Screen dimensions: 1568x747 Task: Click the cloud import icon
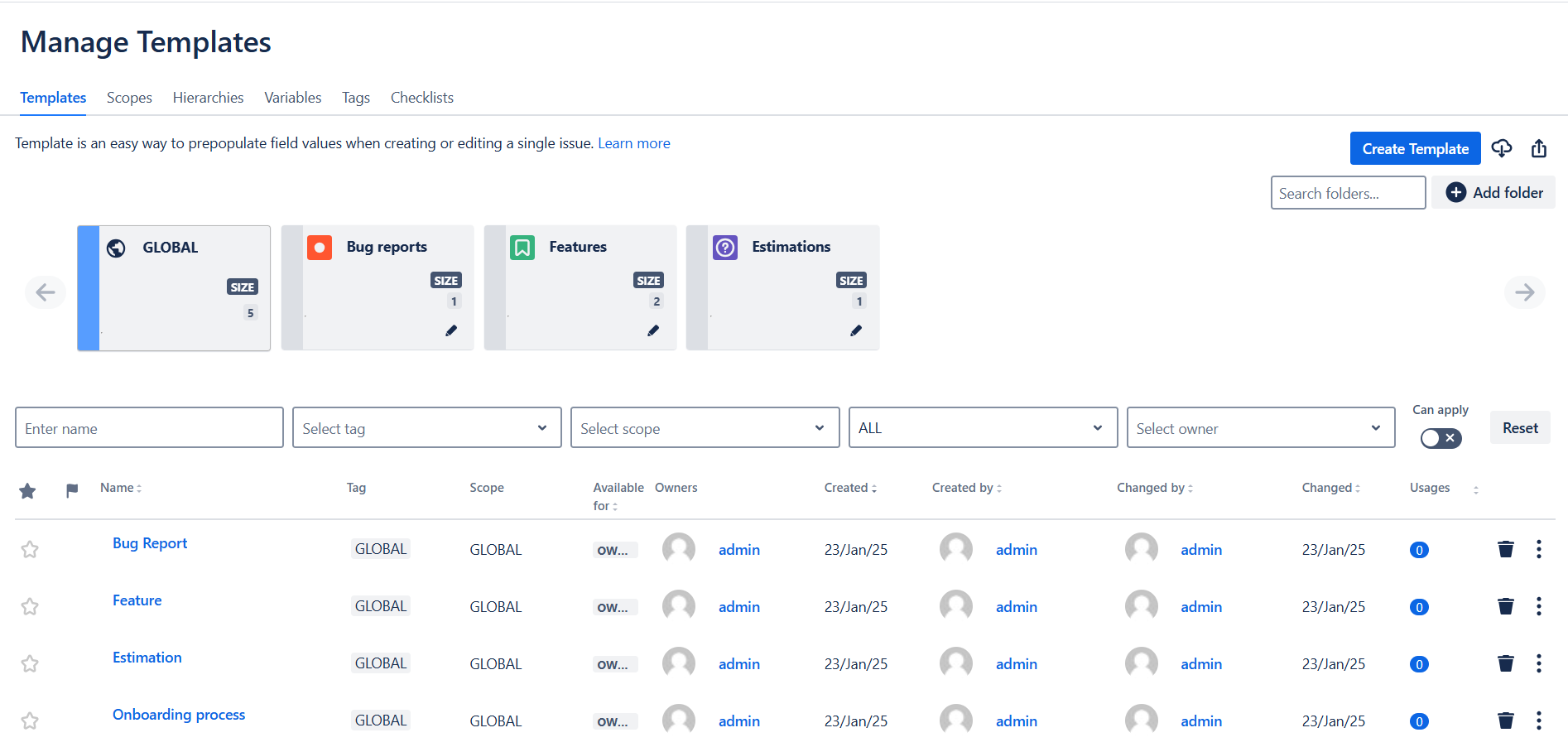point(1501,148)
